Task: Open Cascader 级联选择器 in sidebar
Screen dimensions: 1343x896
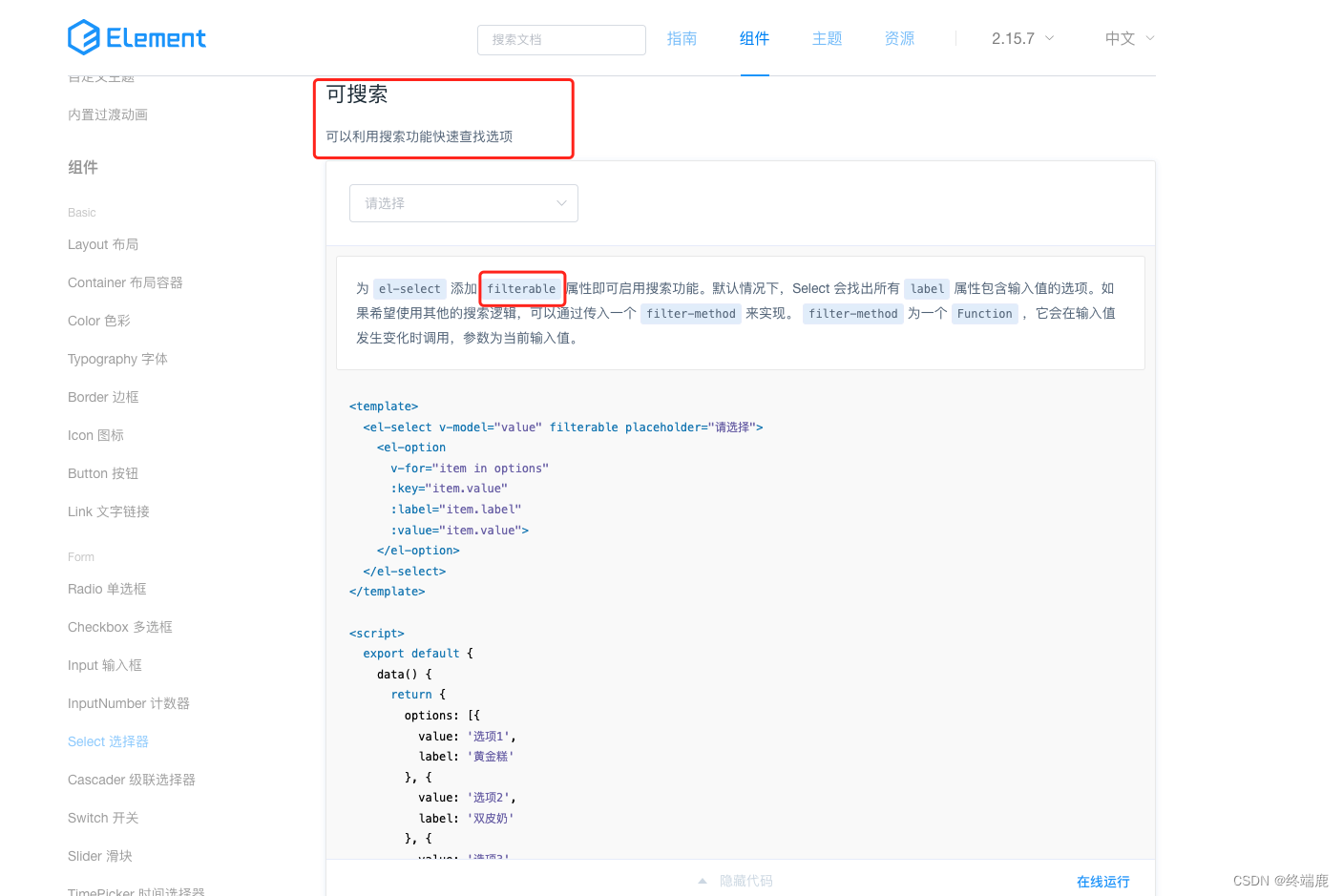Action: tap(132, 780)
